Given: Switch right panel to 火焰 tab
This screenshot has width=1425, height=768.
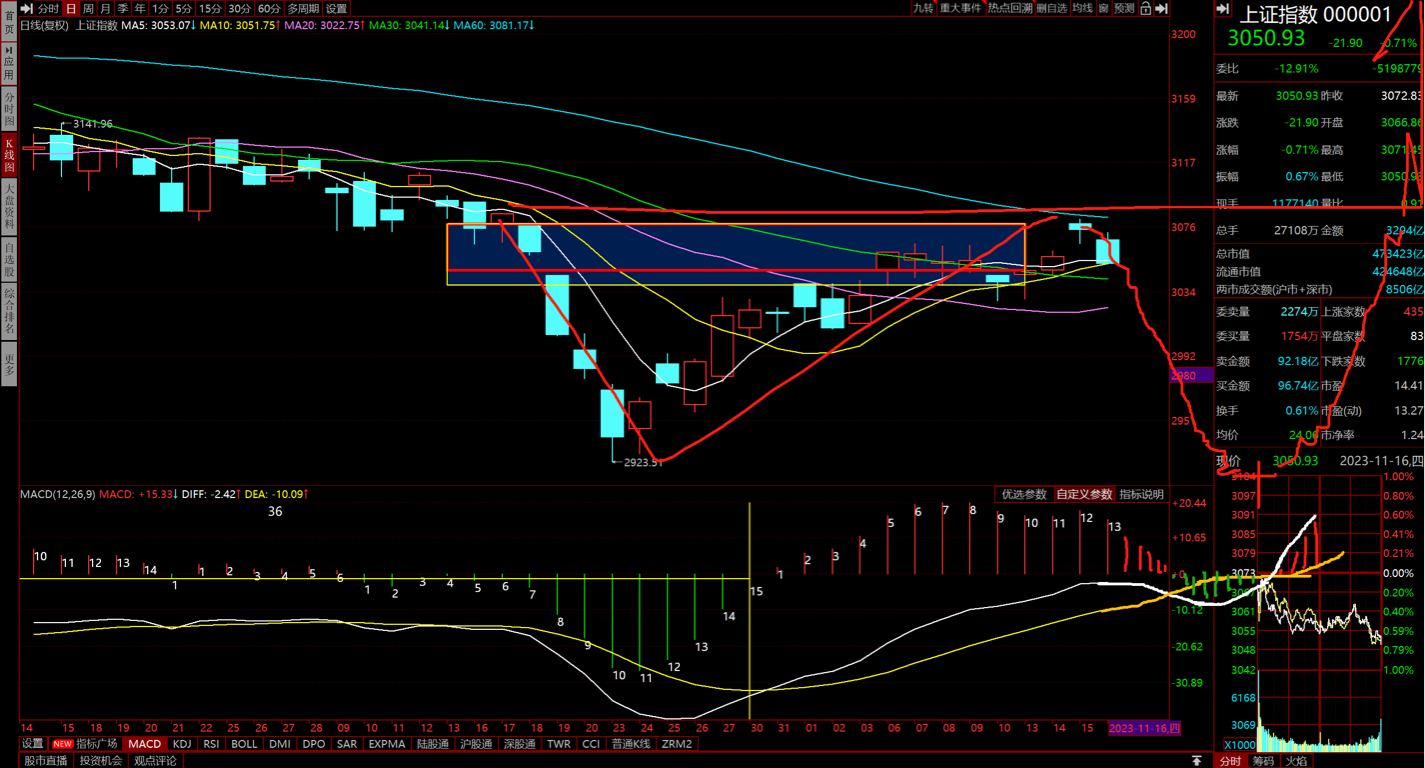Looking at the screenshot, I should coord(1296,761).
